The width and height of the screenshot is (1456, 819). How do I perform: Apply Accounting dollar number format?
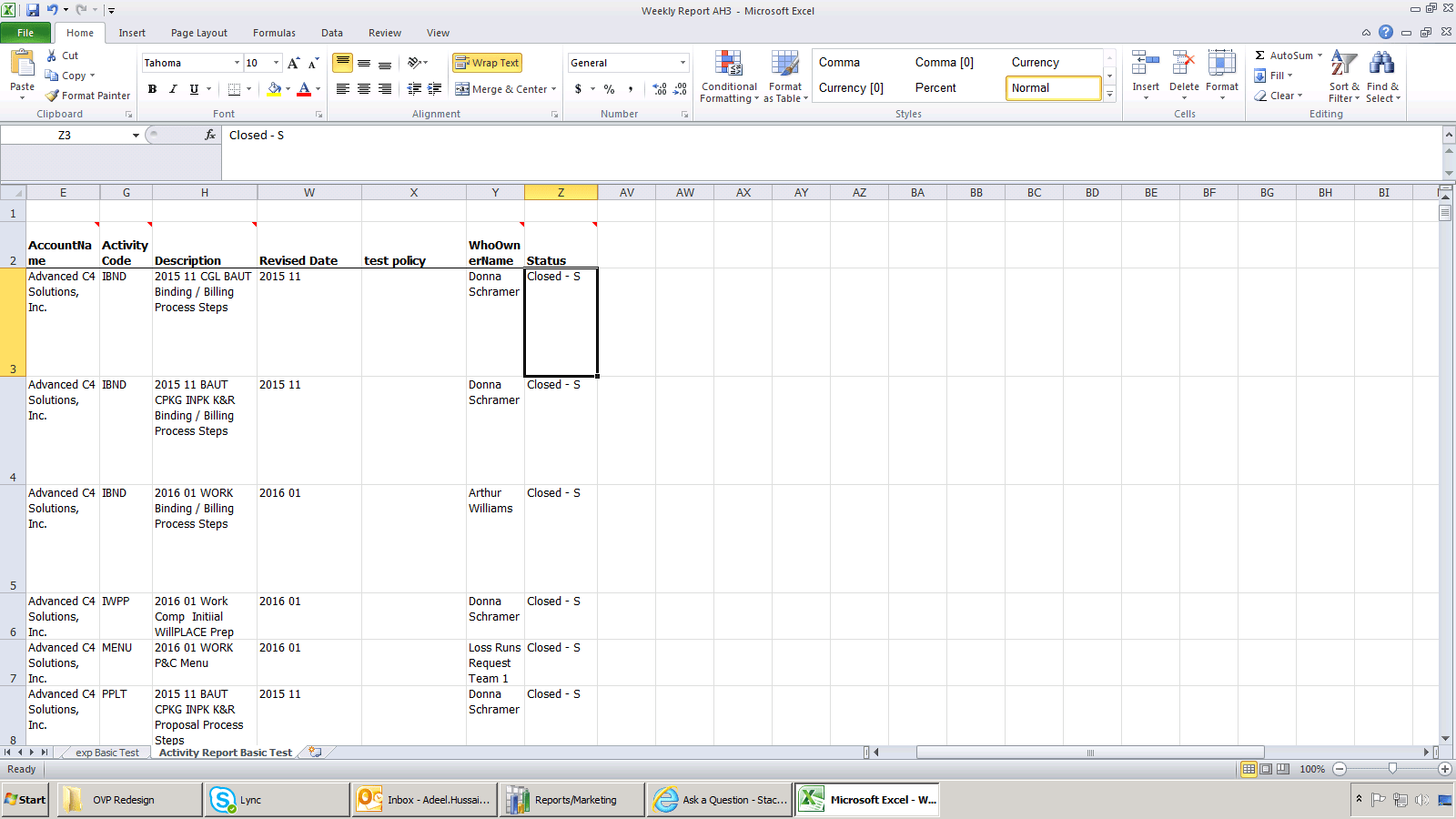[578, 89]
